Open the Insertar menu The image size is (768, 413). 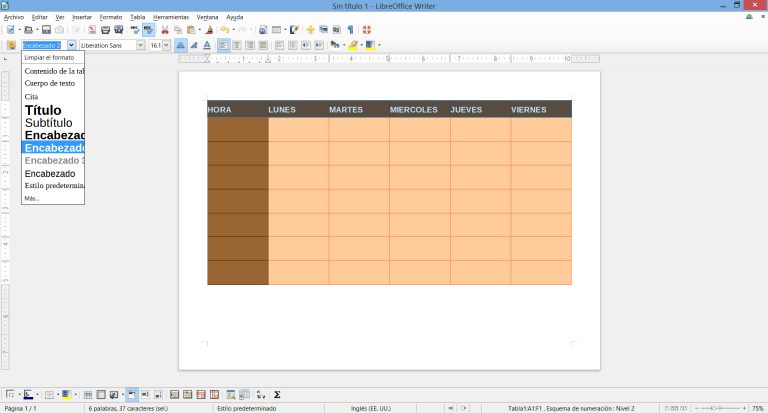click(x=82, y=17)
